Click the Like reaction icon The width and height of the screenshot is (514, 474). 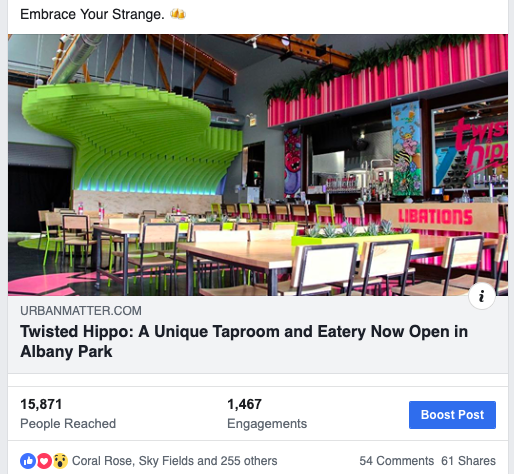(28, 461)
